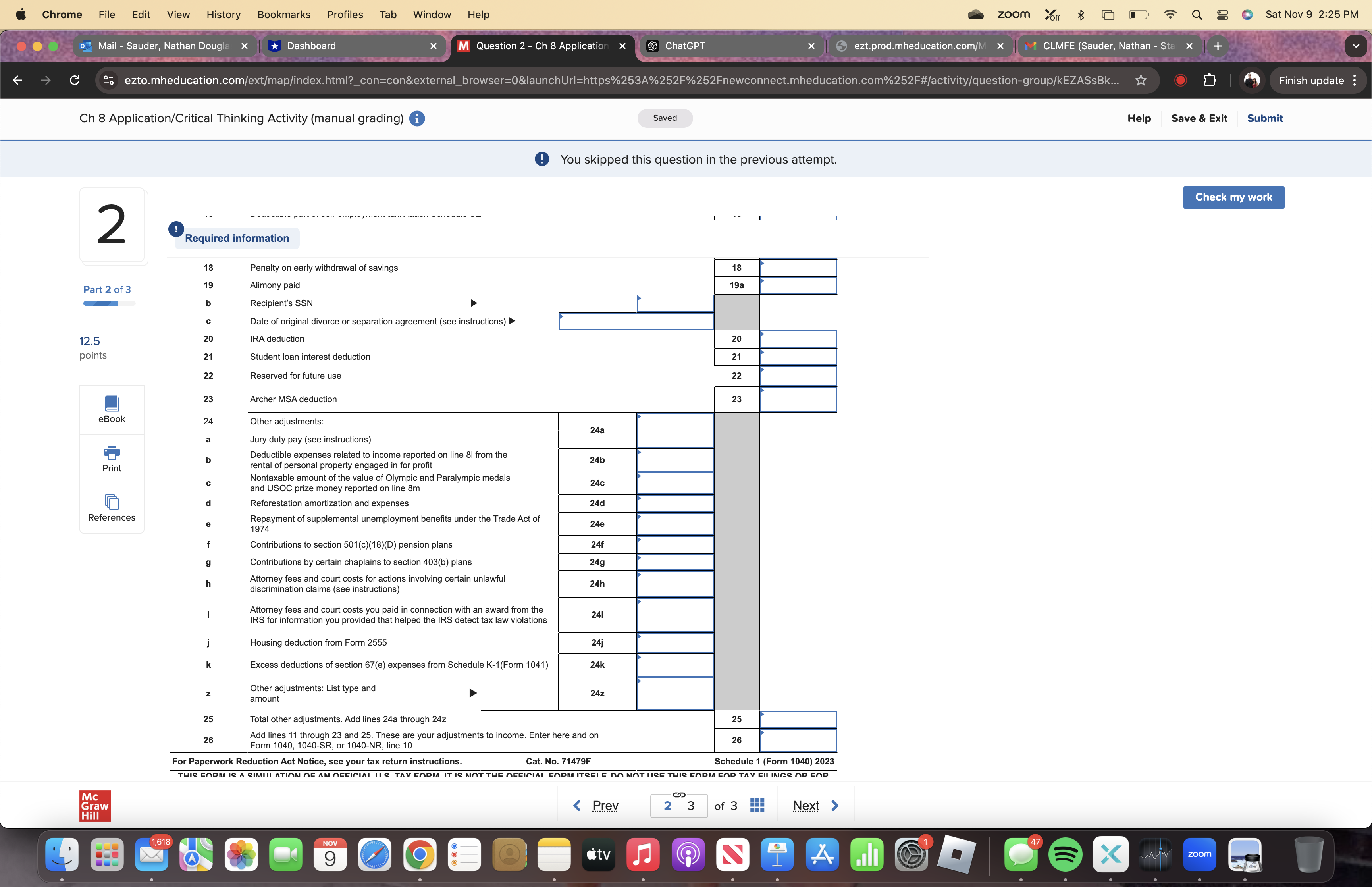Click the Submit button
The image size is (1372, 887).
pyautogui.click(x=1265, y=118)
